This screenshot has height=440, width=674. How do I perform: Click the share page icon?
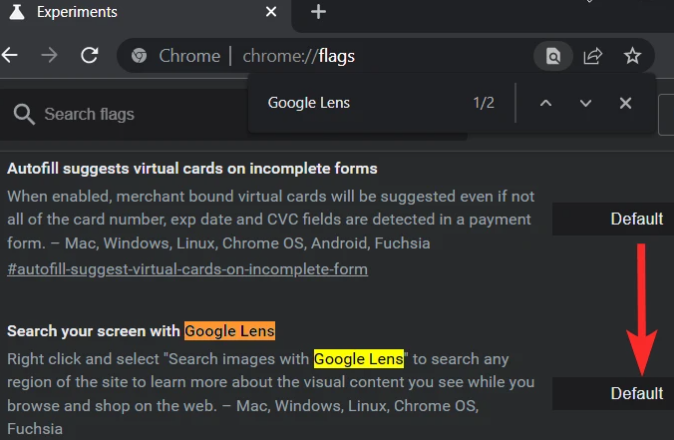pyautogui.click(x=592, y=56)
